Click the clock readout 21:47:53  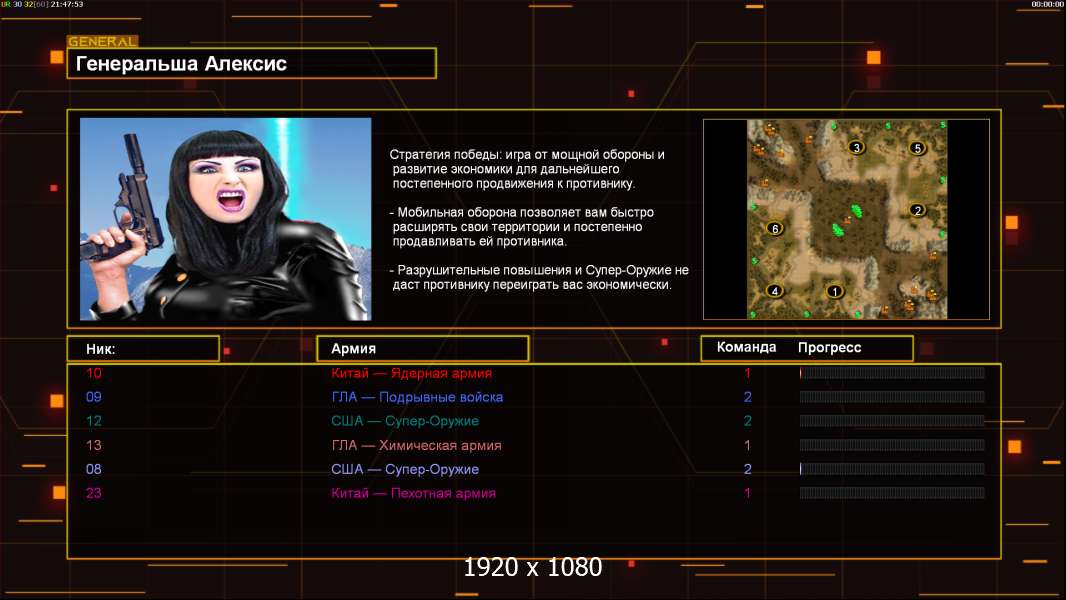pos(67,4)
